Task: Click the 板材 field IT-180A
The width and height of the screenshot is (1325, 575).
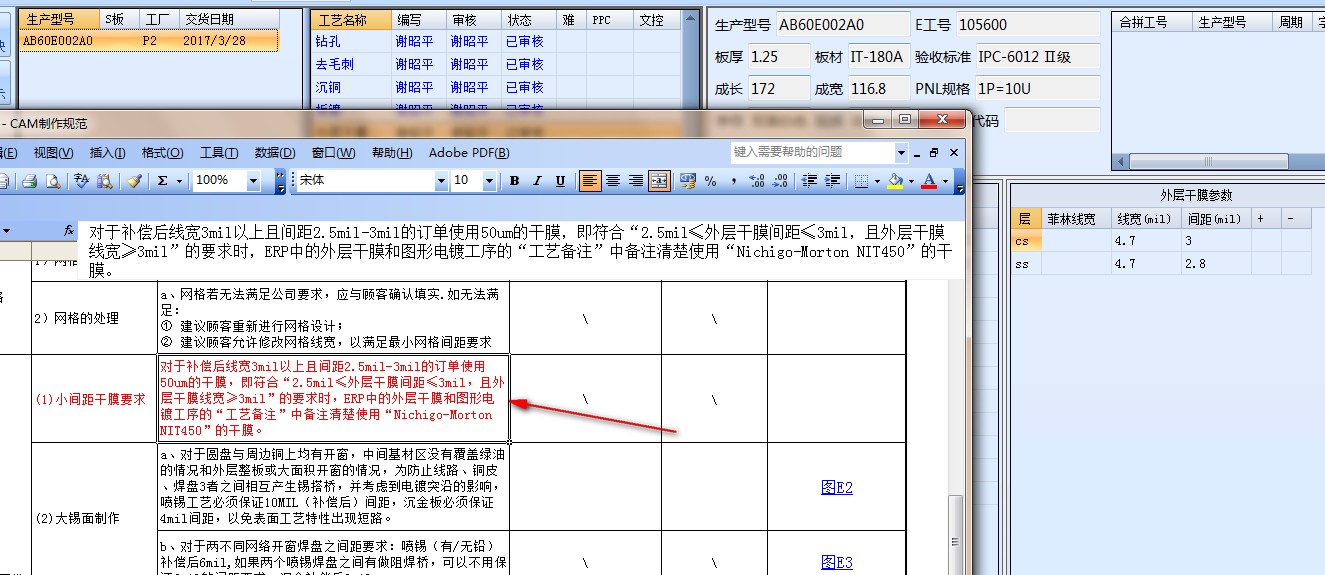Action: (x=877, y=57)
